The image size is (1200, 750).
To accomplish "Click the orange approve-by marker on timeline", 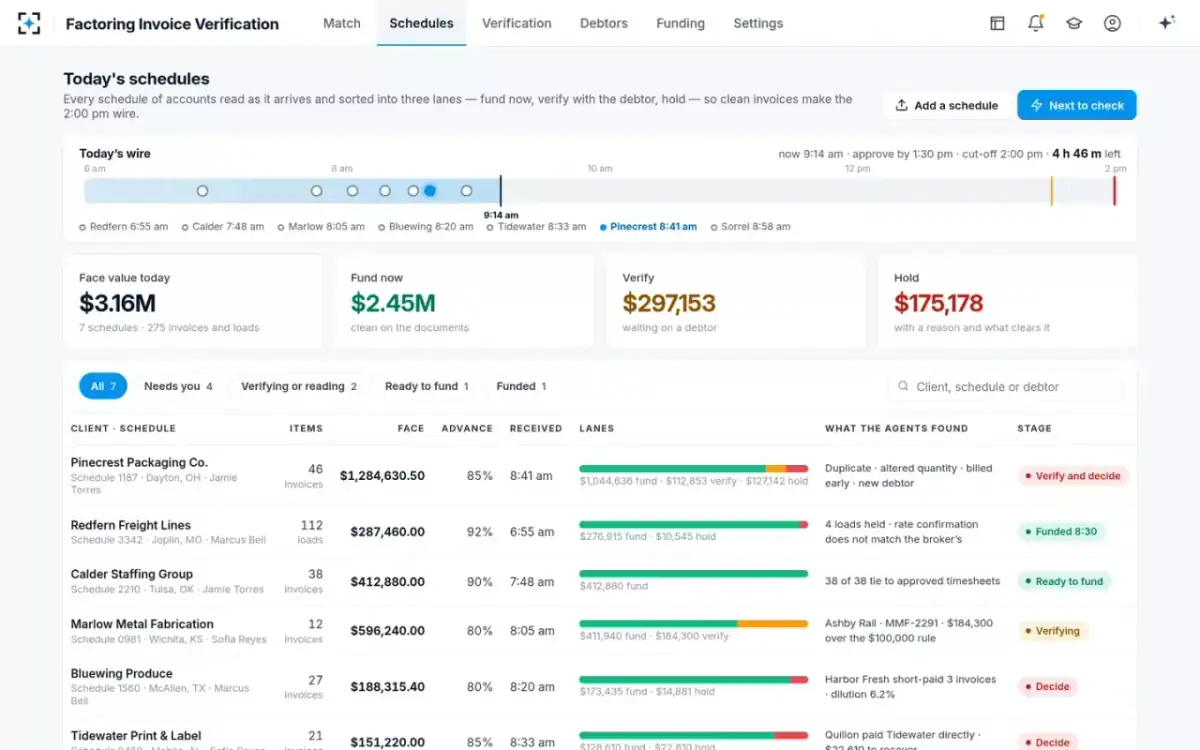I will coord(1051,190).
